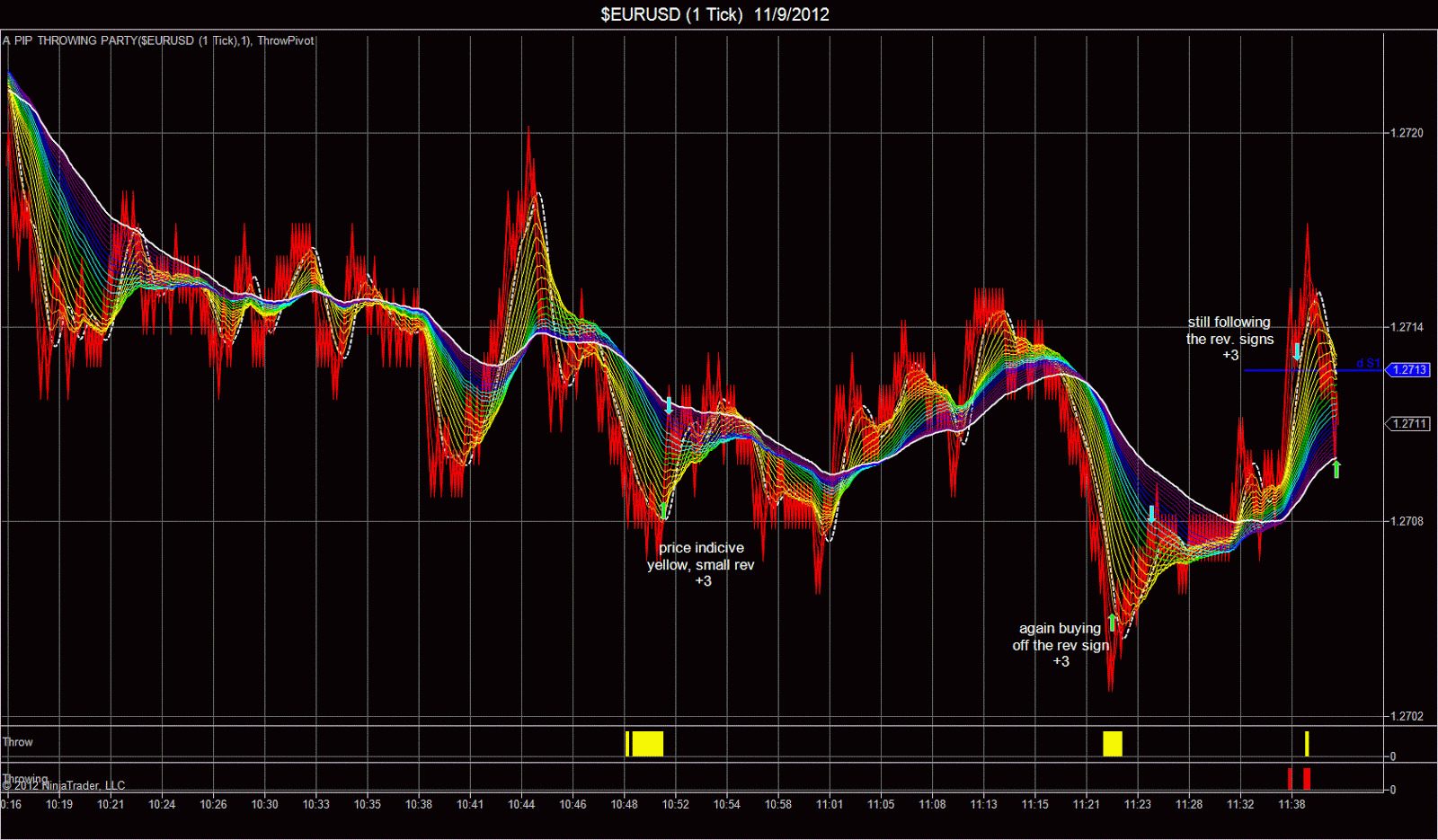
Task: Select the 11:01 time label
Action: pyautogui.click(x=830, y=804)
